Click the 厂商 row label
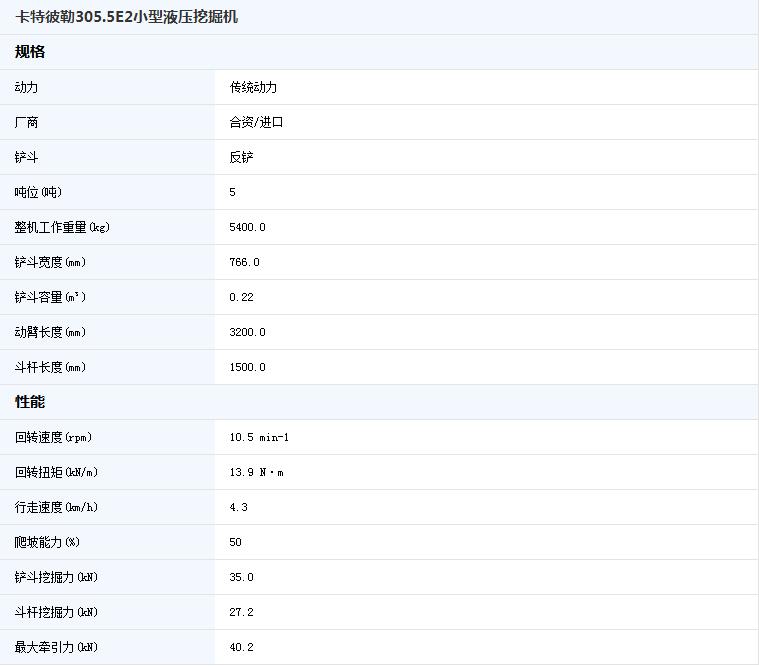759x666 pixels. (26, 122)
